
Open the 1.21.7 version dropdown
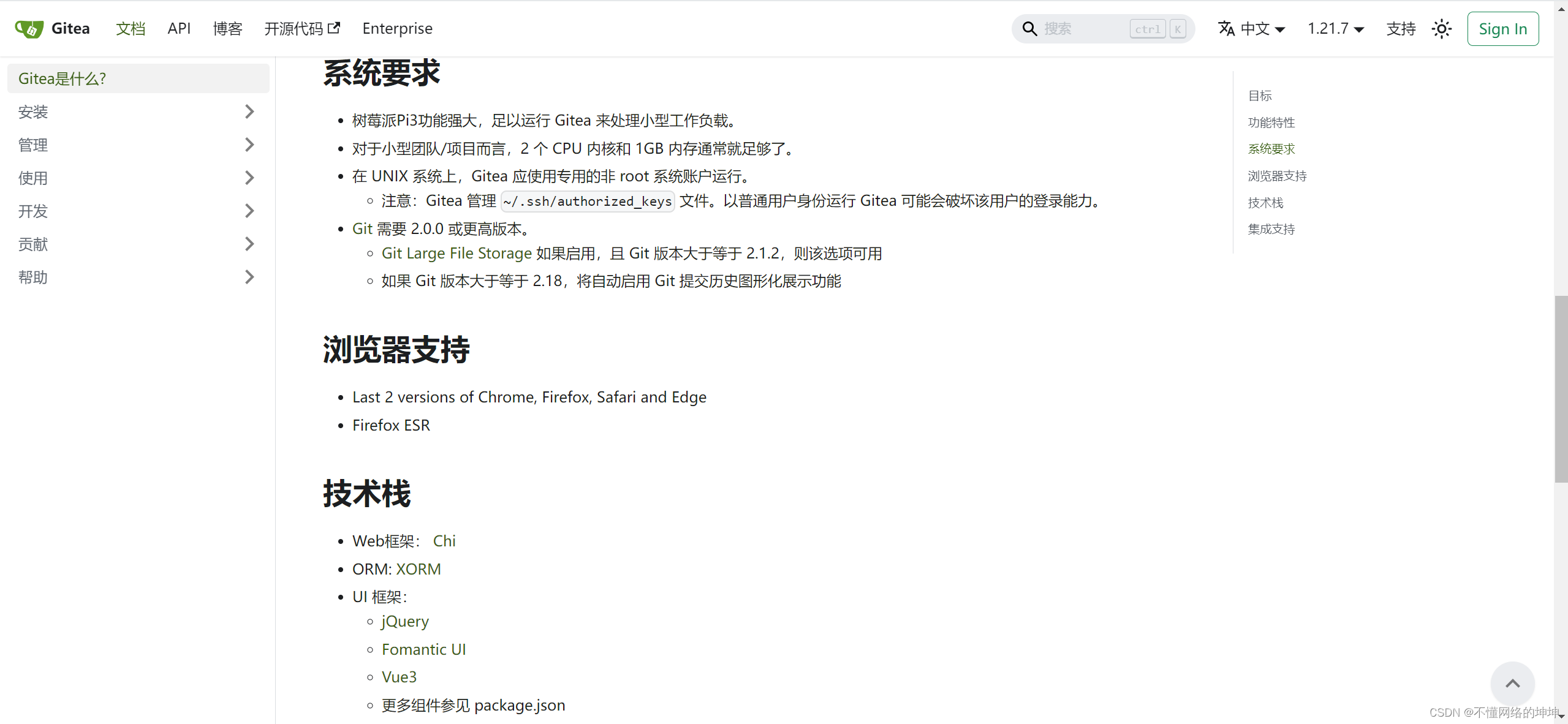(1336, 29)
